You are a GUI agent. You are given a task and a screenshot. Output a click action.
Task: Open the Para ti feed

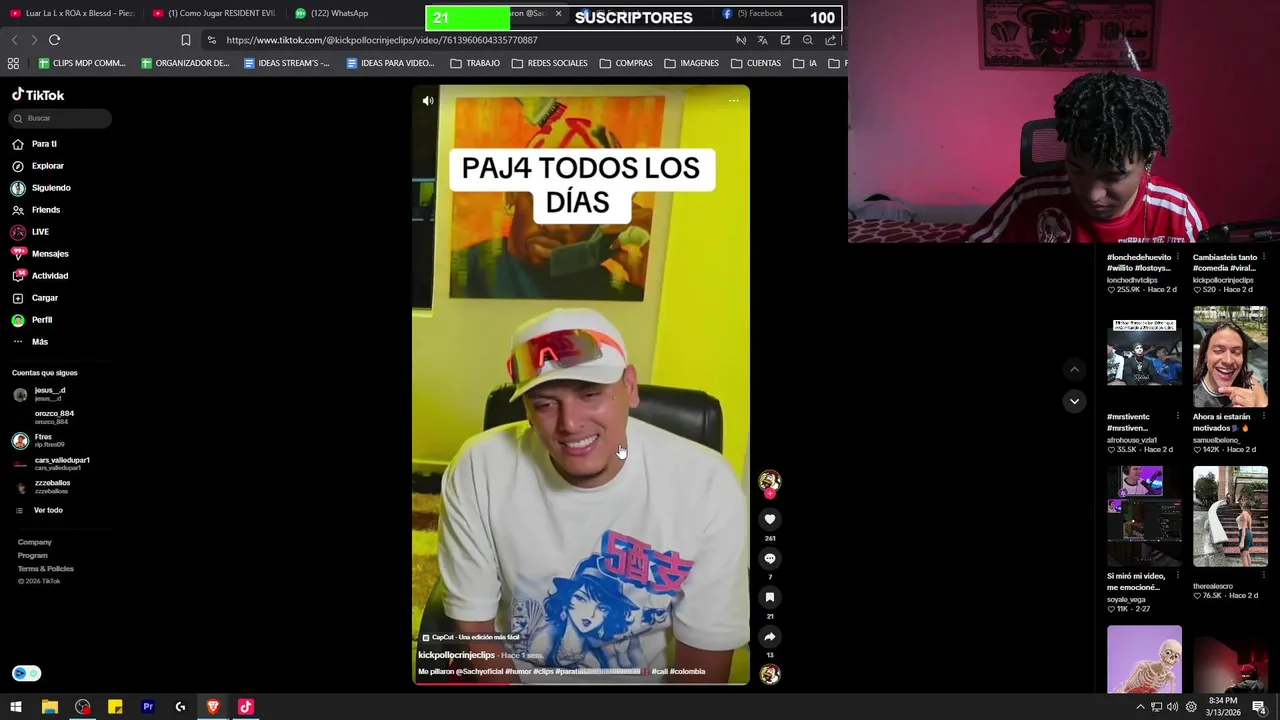[35, 144]
